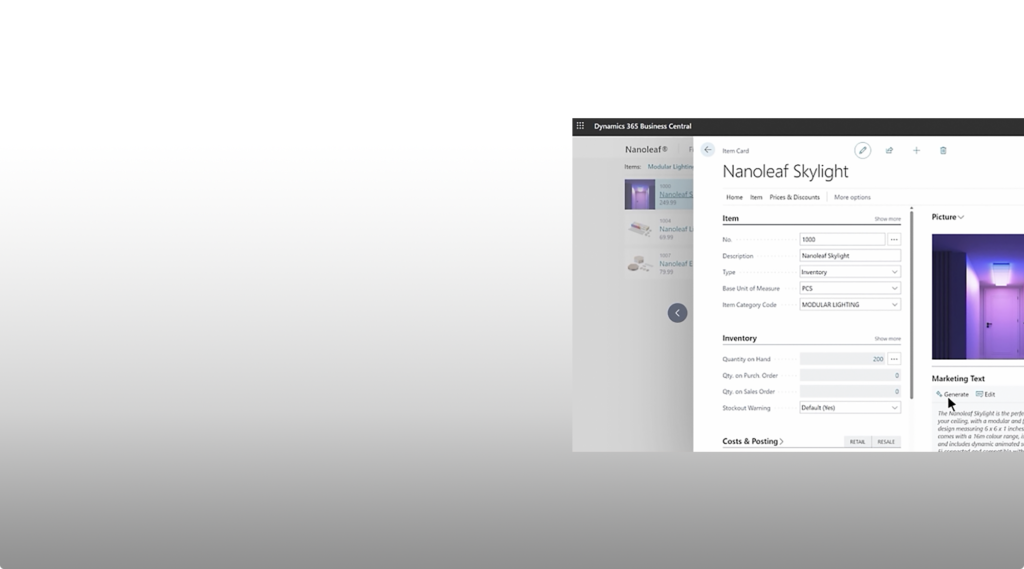This screenshot has width=1024, height=569.
Task: Open ellipsis beside Quantity on Hand
Action: pos(894,359)
